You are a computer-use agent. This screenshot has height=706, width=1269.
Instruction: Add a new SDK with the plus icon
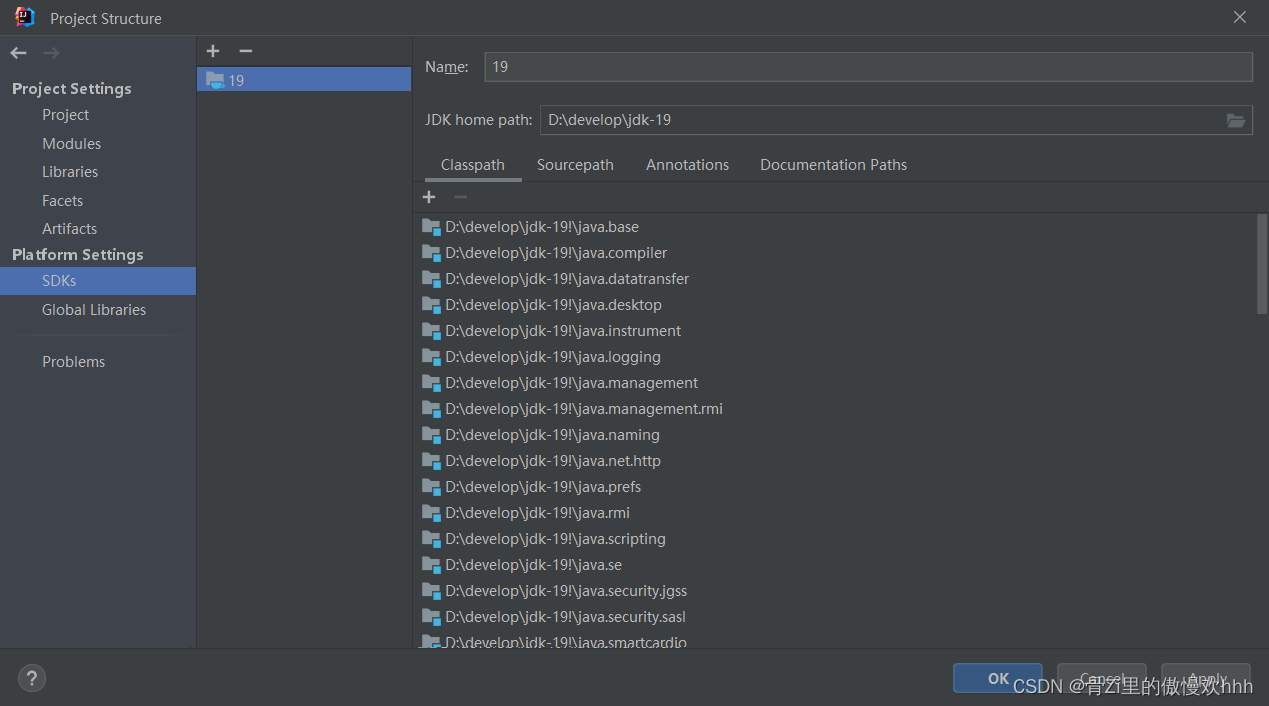tap(213, 51)
